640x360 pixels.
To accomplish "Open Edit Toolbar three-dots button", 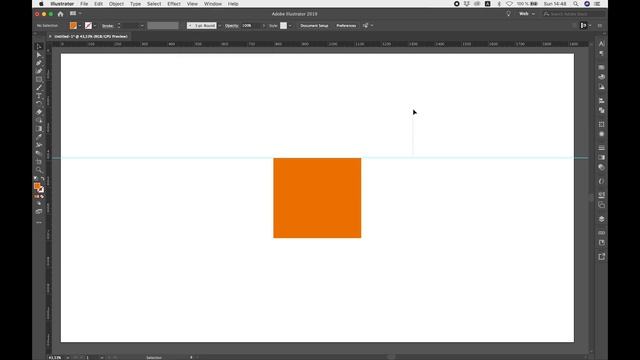I will click(x=39, y=222).
